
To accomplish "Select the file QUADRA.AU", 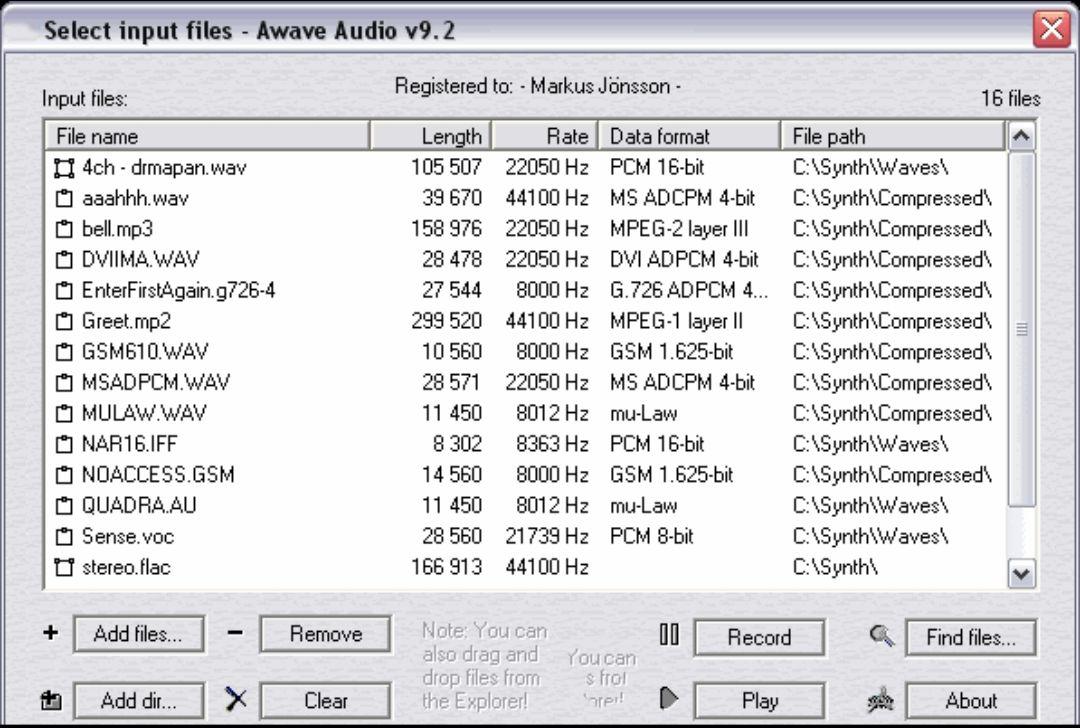I will point(139,506).
